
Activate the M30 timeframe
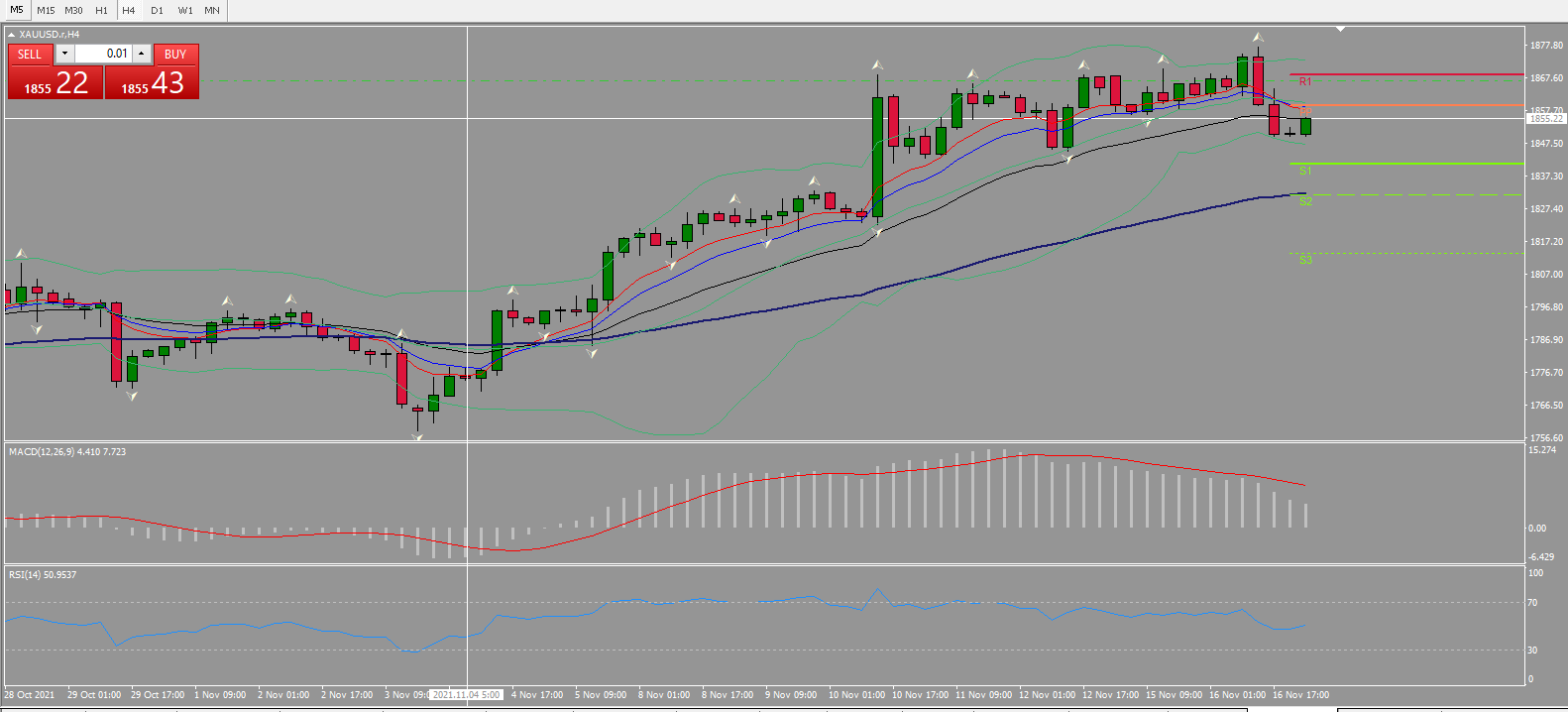pyautogui.click(x=73, y=10)
